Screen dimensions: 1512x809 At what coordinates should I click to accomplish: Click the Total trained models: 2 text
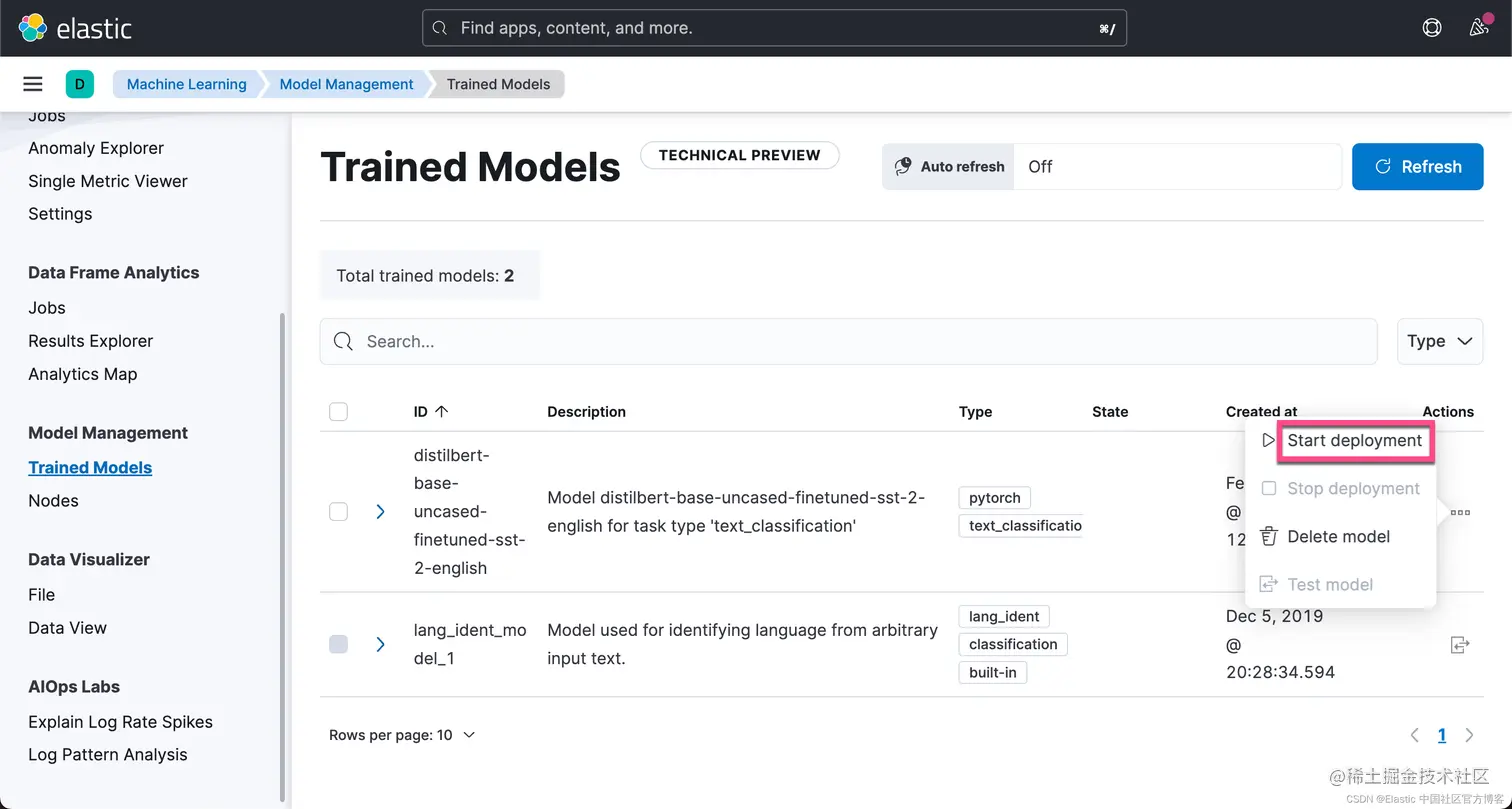click(x=425, y=276)
